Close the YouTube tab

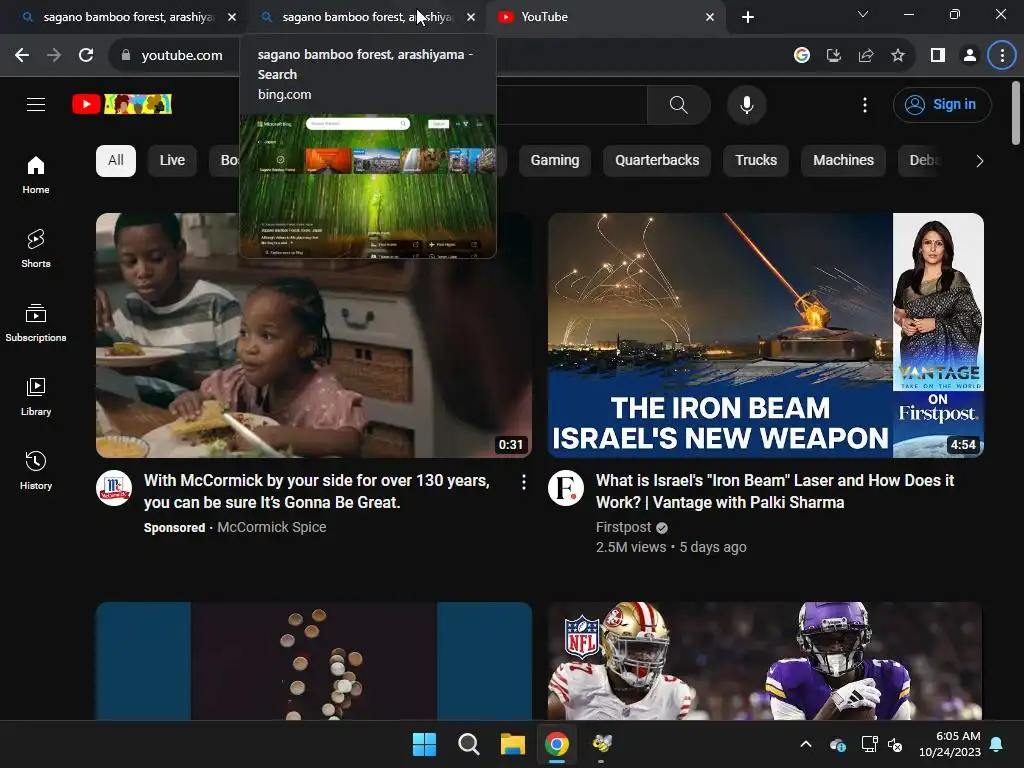(710, 17)
